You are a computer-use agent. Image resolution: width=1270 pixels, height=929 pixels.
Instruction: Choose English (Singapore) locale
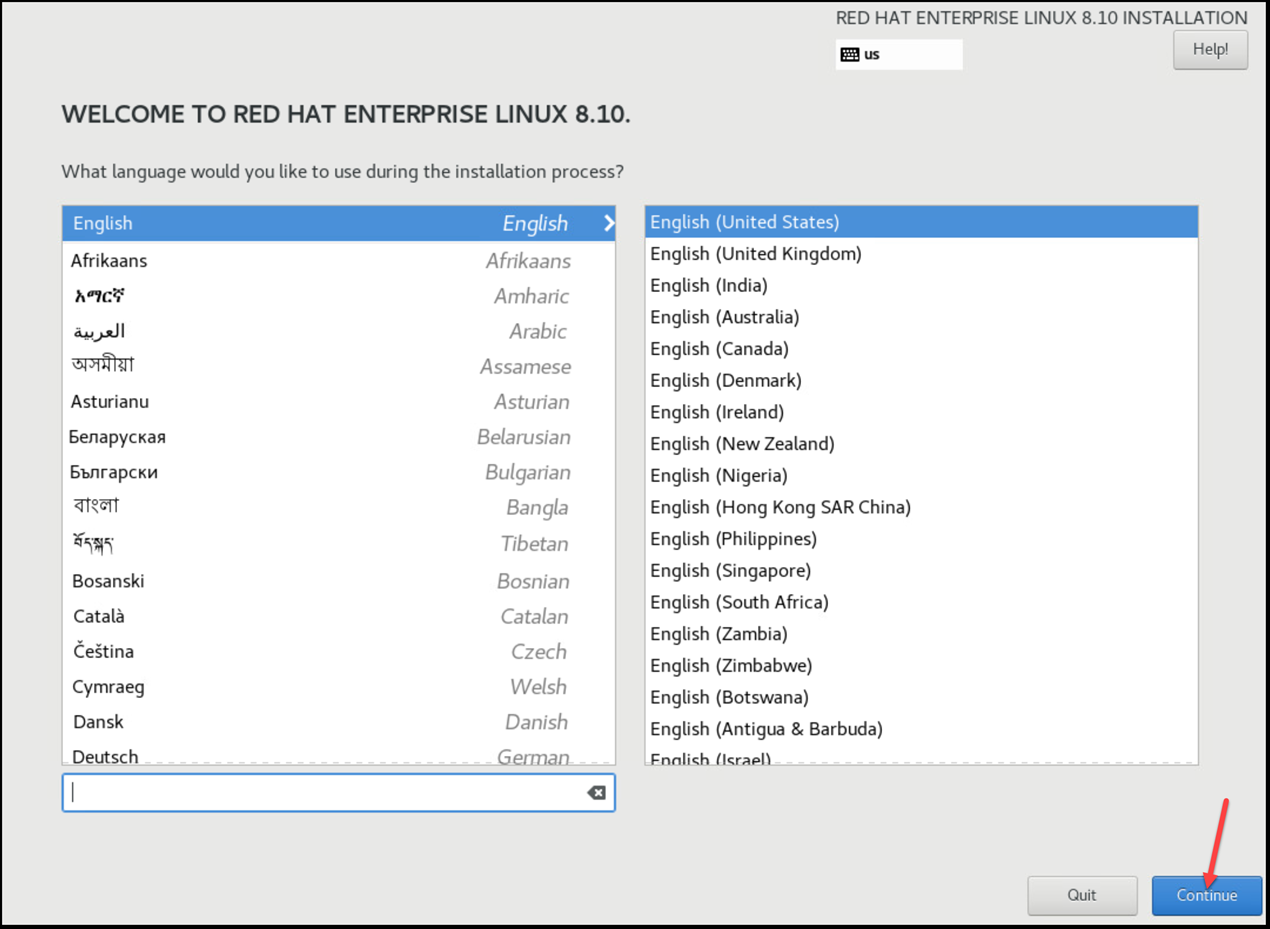coord(731,571)
